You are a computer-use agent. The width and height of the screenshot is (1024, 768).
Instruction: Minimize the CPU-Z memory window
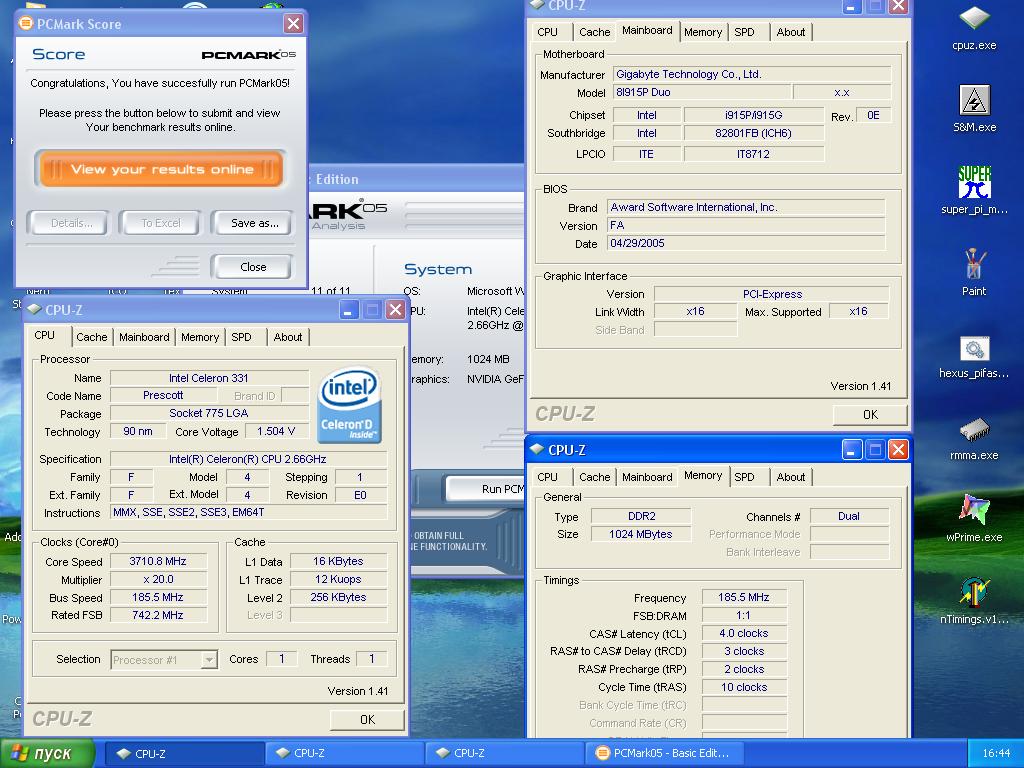click(x=852, y=450)
